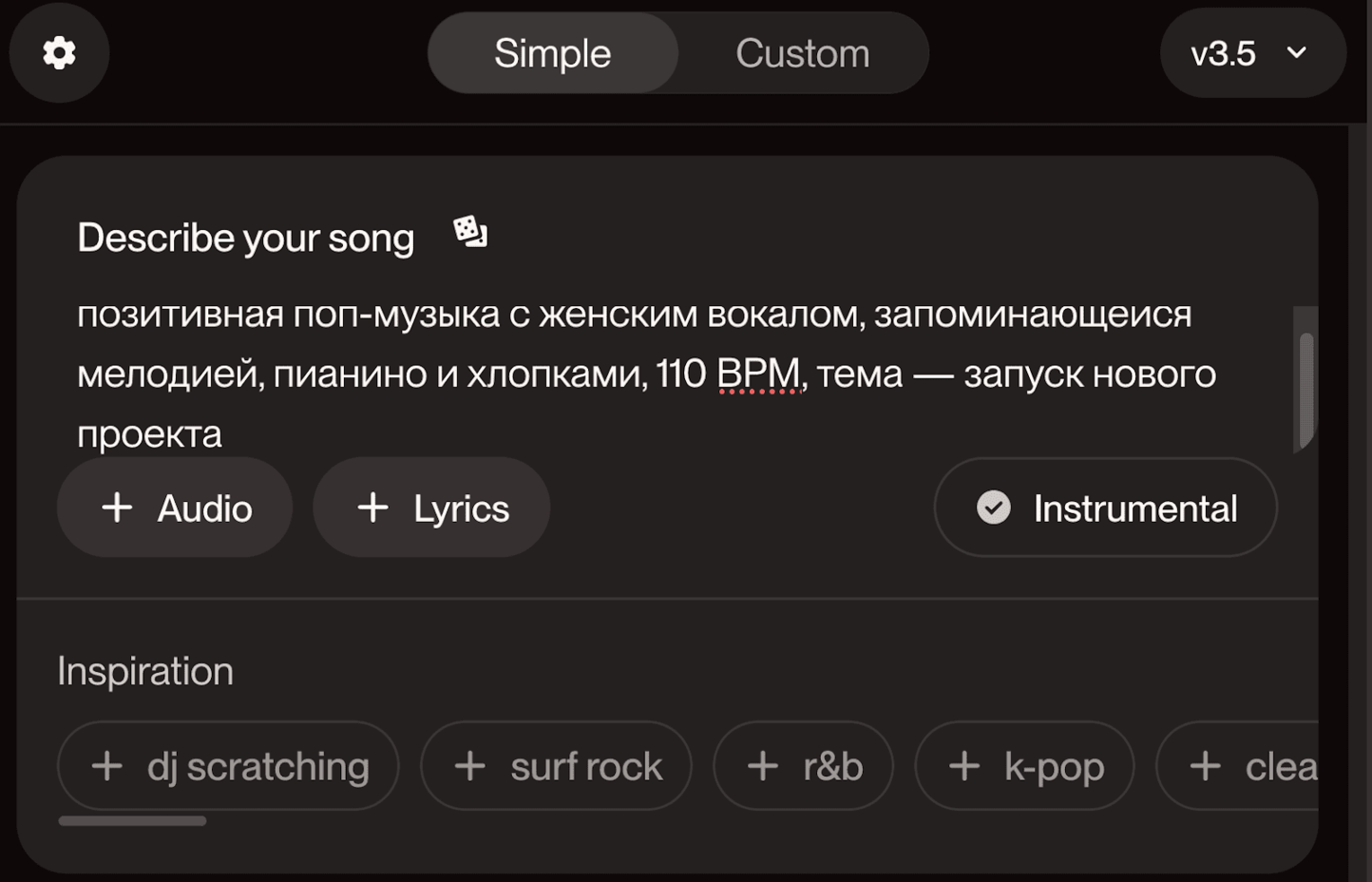Add audio to your song
Image resolution: width=1372 pixels, height=882 pixels.
[175, 507]
